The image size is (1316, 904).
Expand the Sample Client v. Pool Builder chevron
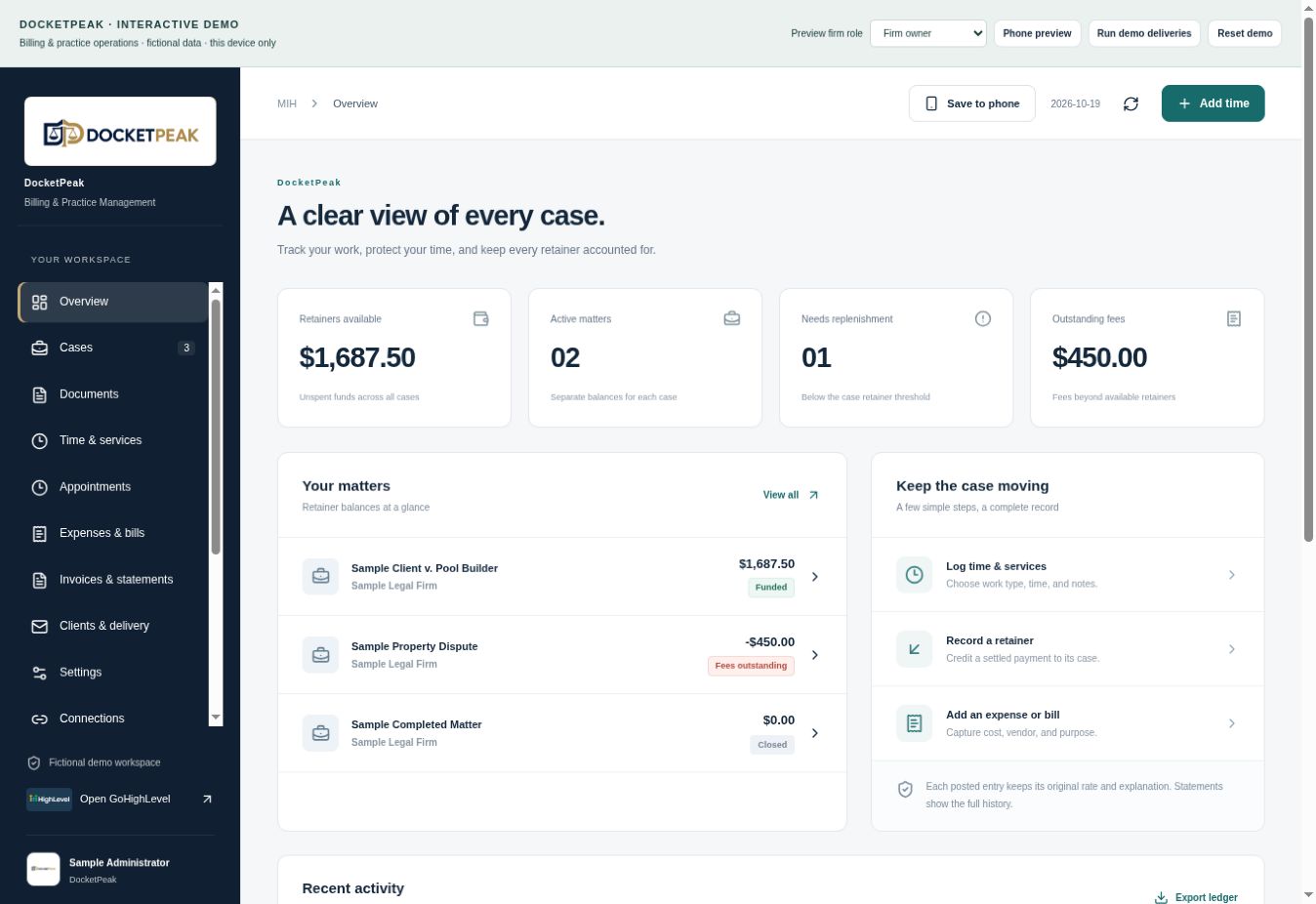point(815,577)
